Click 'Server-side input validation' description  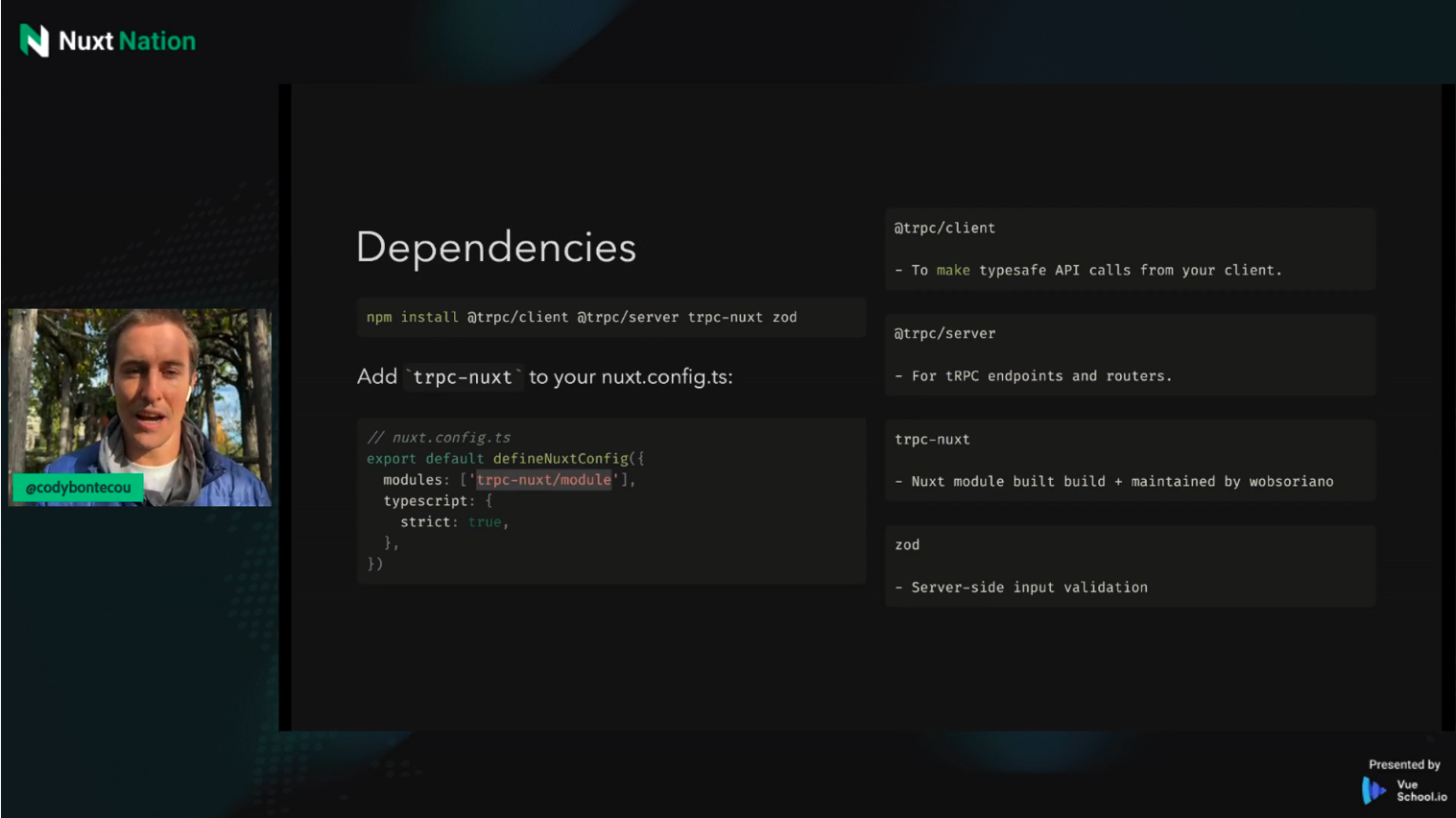tap(1028, 588)
